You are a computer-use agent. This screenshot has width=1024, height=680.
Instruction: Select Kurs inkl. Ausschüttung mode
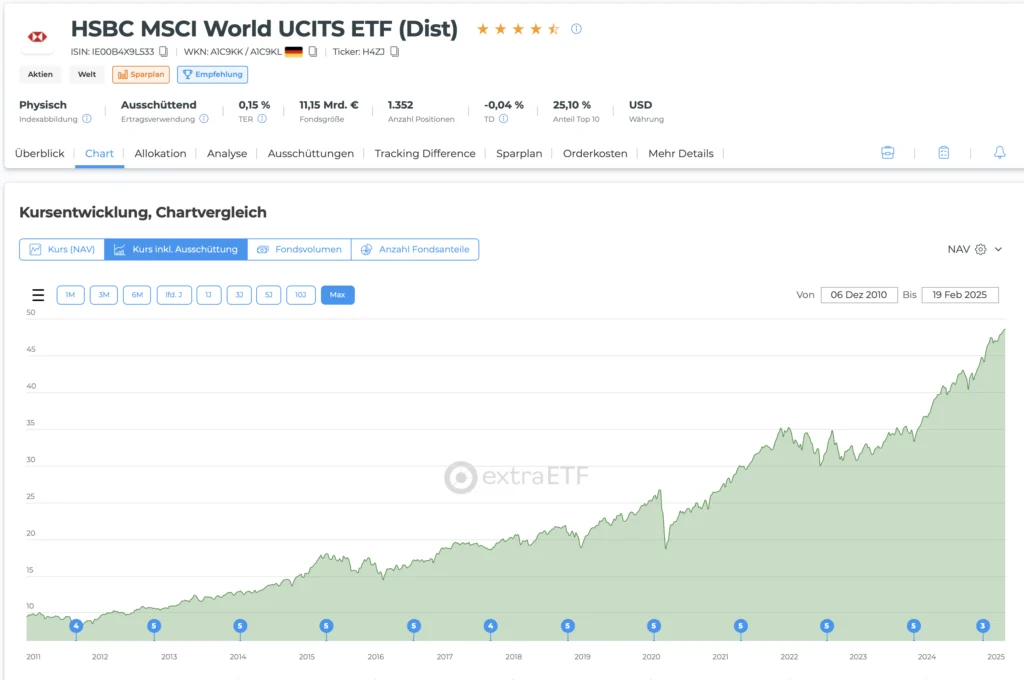coord(176,250)
